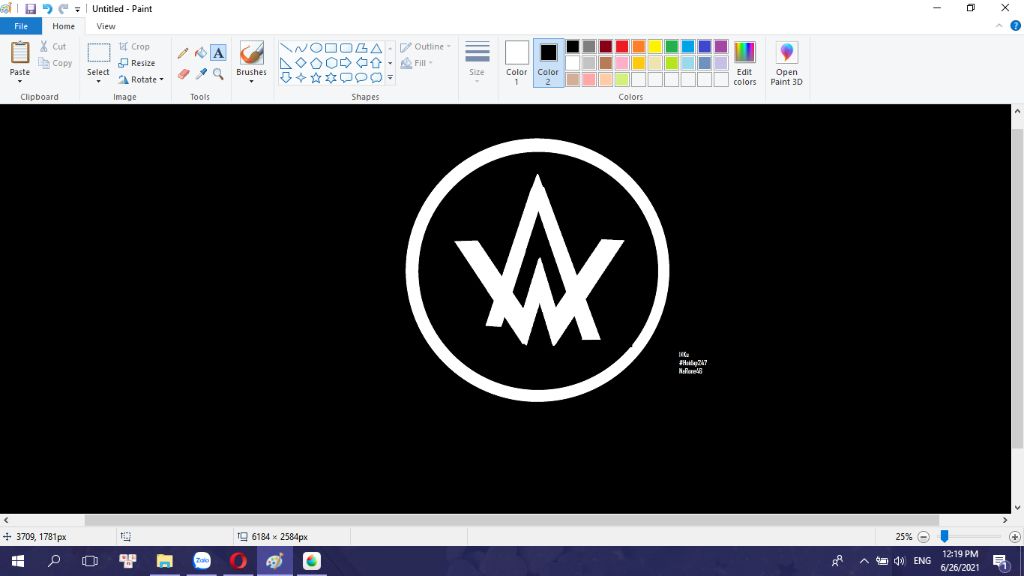
Task: Collapse the ribbon with the chevron
Action: pyautogui.click(x=999, y=26)
